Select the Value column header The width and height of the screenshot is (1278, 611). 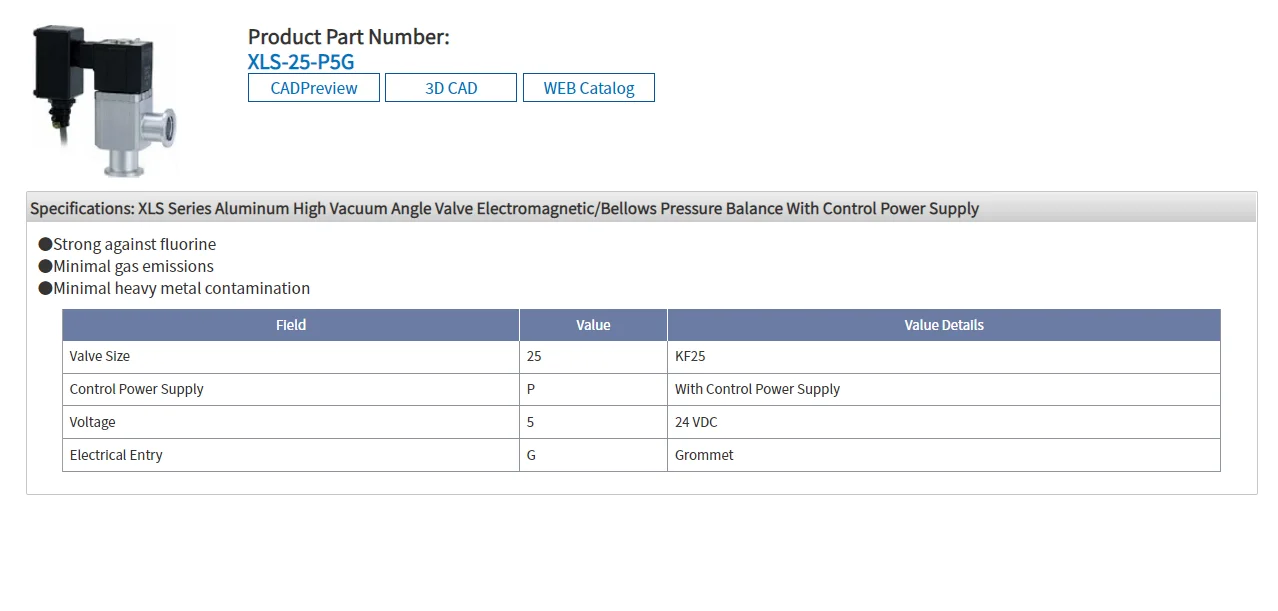[593, 325]
